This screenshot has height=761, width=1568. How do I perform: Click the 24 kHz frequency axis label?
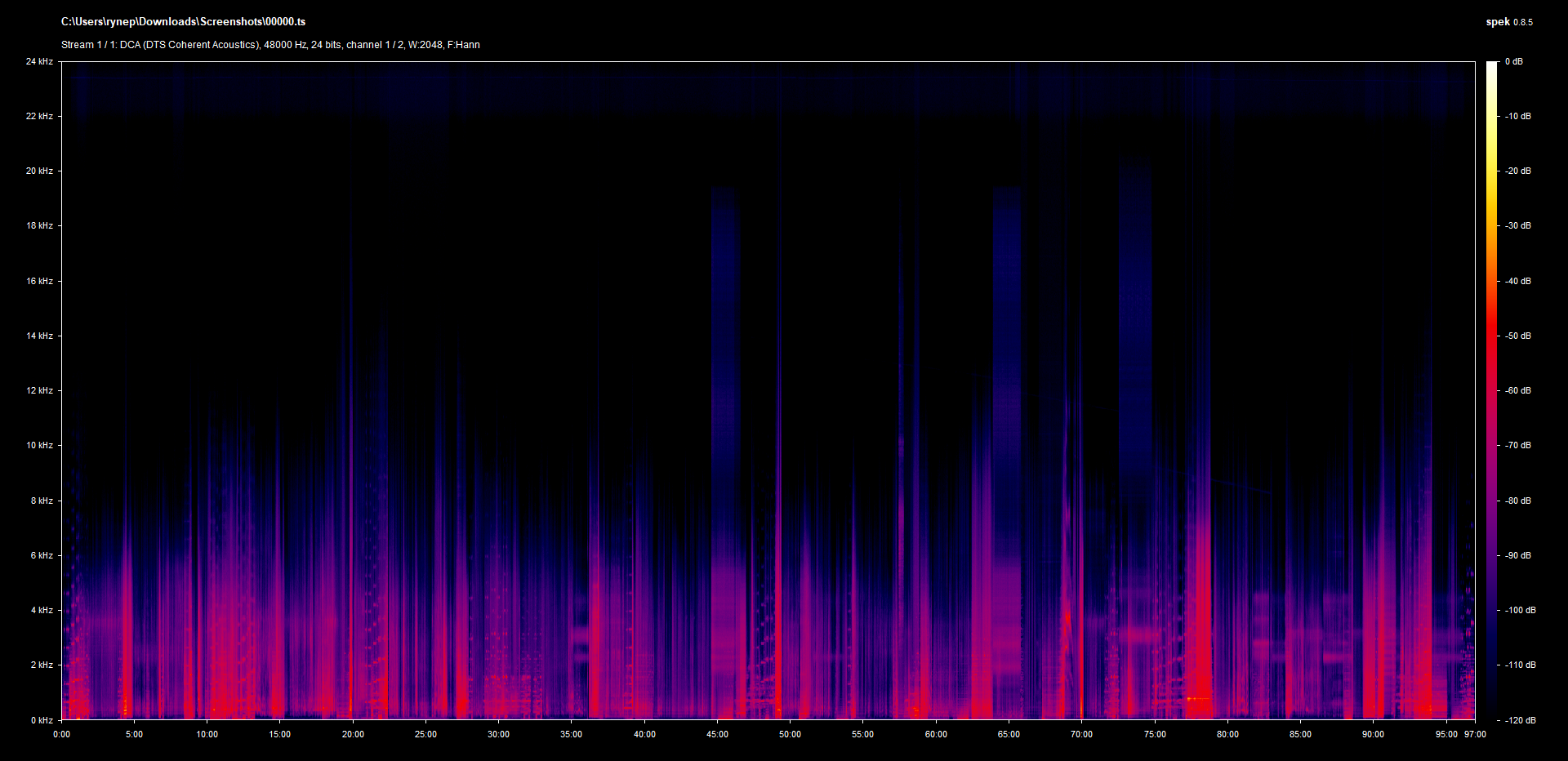[x=39, y=62]
